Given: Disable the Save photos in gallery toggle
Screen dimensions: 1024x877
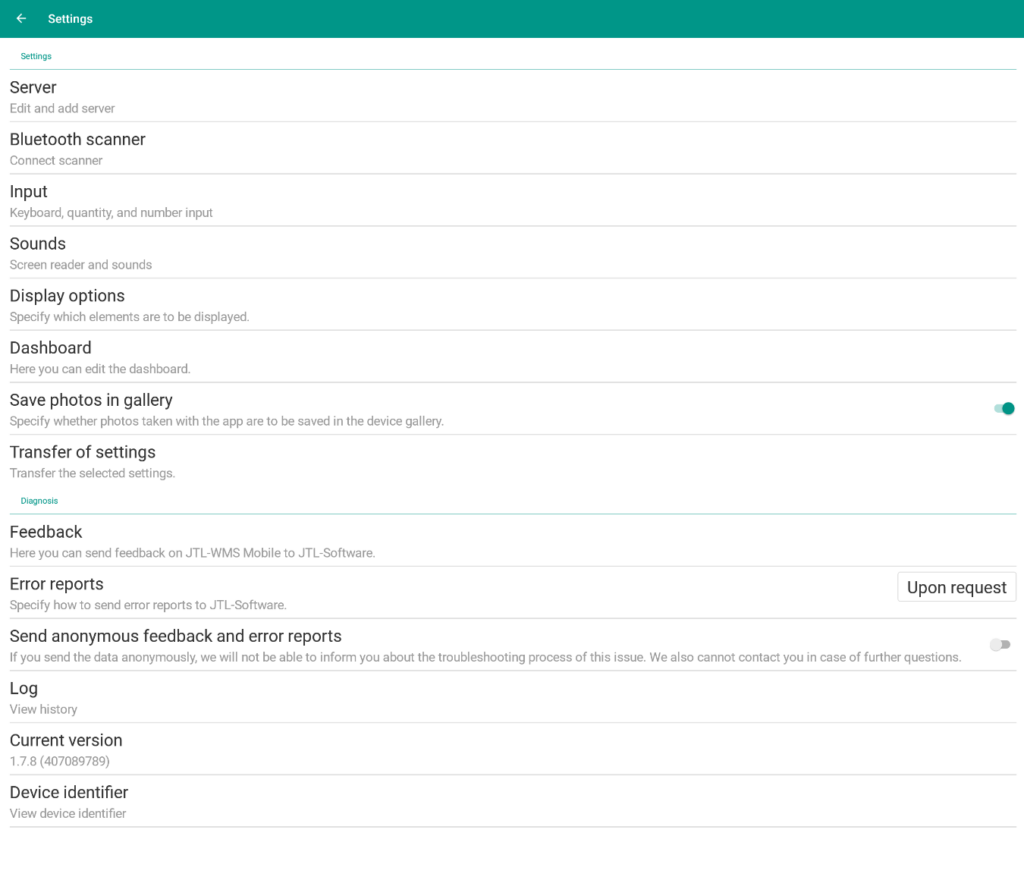Looking at the screenshot, I should [1003, 408].
